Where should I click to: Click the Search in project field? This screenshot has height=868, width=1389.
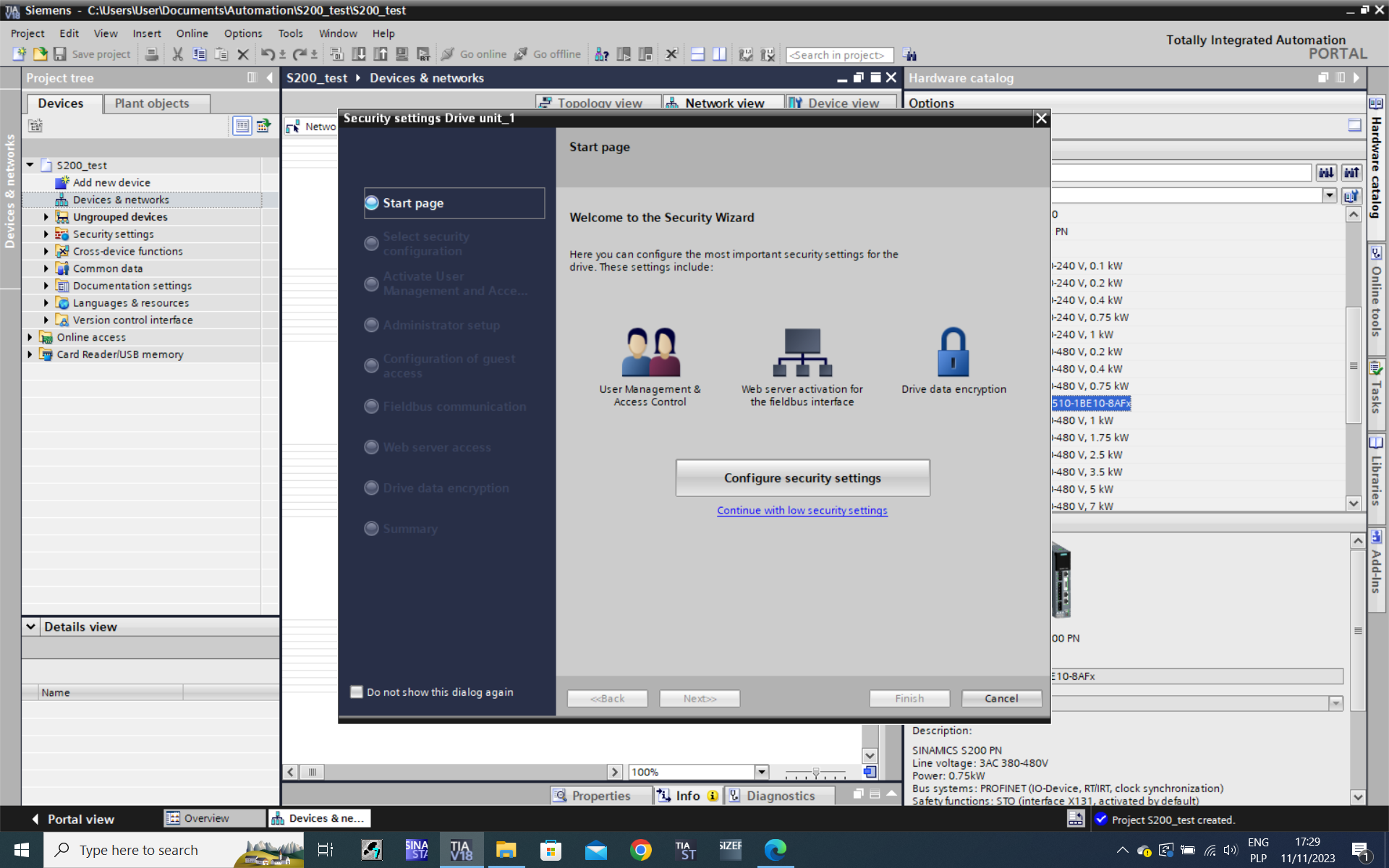(839, 55)
